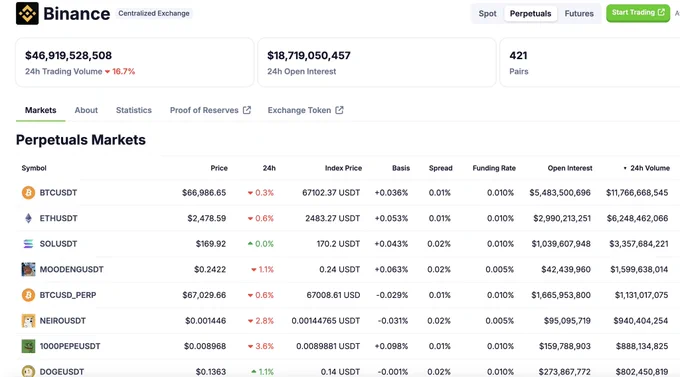Image resolution: width=680 pixels, height=377 pixels.
Task: Click the NEIROUSDT dog coin icon
Action: coord(28,321)
